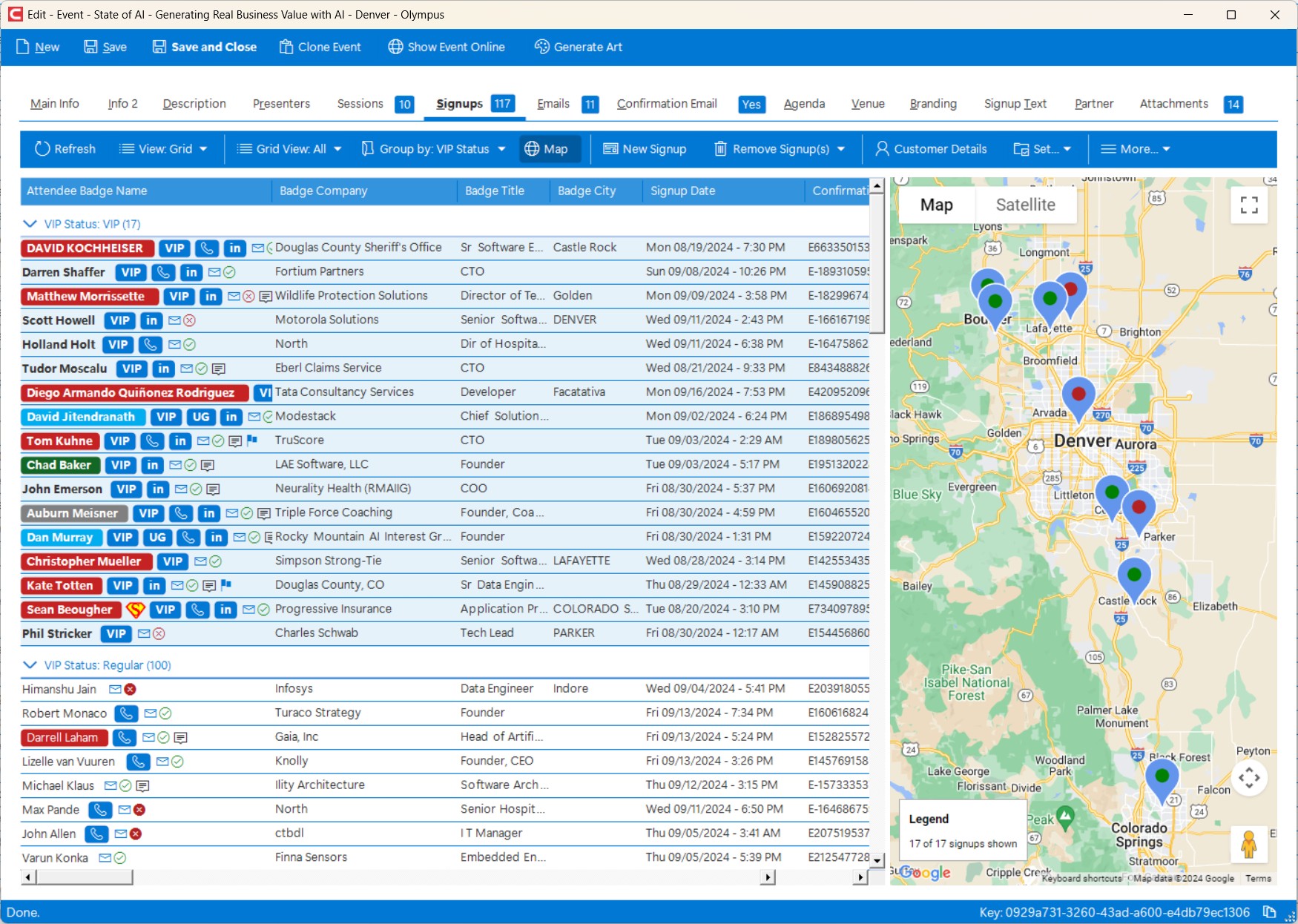Viewport: 1298px width, 924px height.
Task: Click the Generate Art toolbar button
Action: [578, 47]
